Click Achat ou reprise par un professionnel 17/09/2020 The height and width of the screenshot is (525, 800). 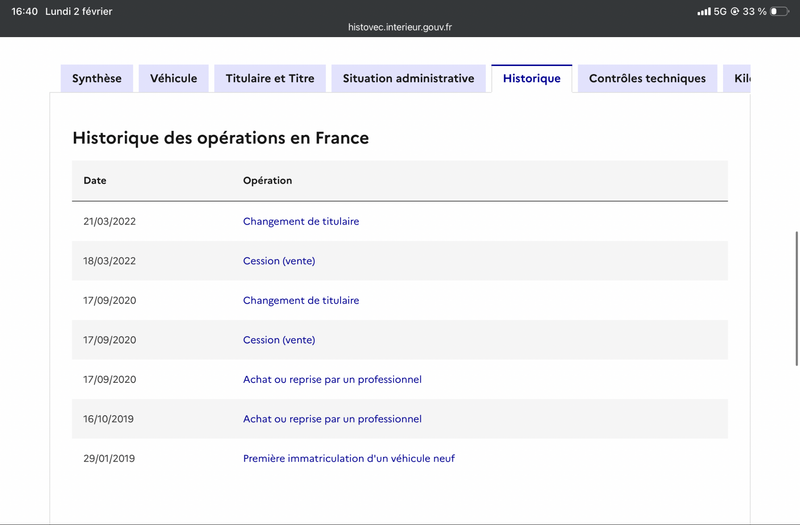point(332,380)
